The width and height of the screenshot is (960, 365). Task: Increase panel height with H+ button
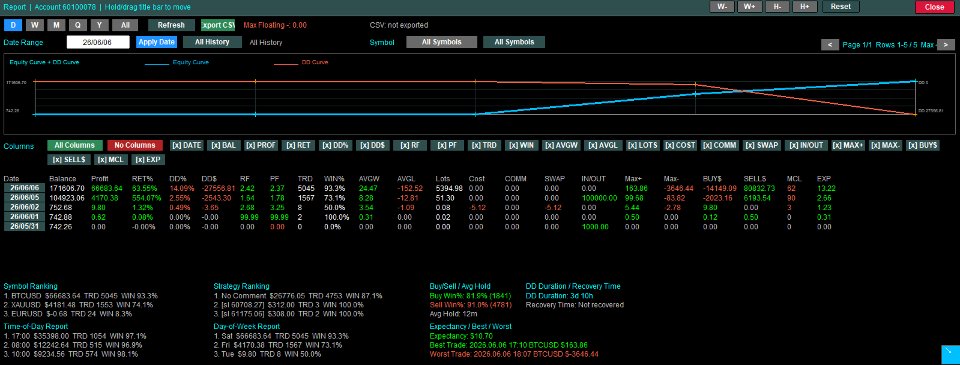pyautogui.click(x=804, y=7)
